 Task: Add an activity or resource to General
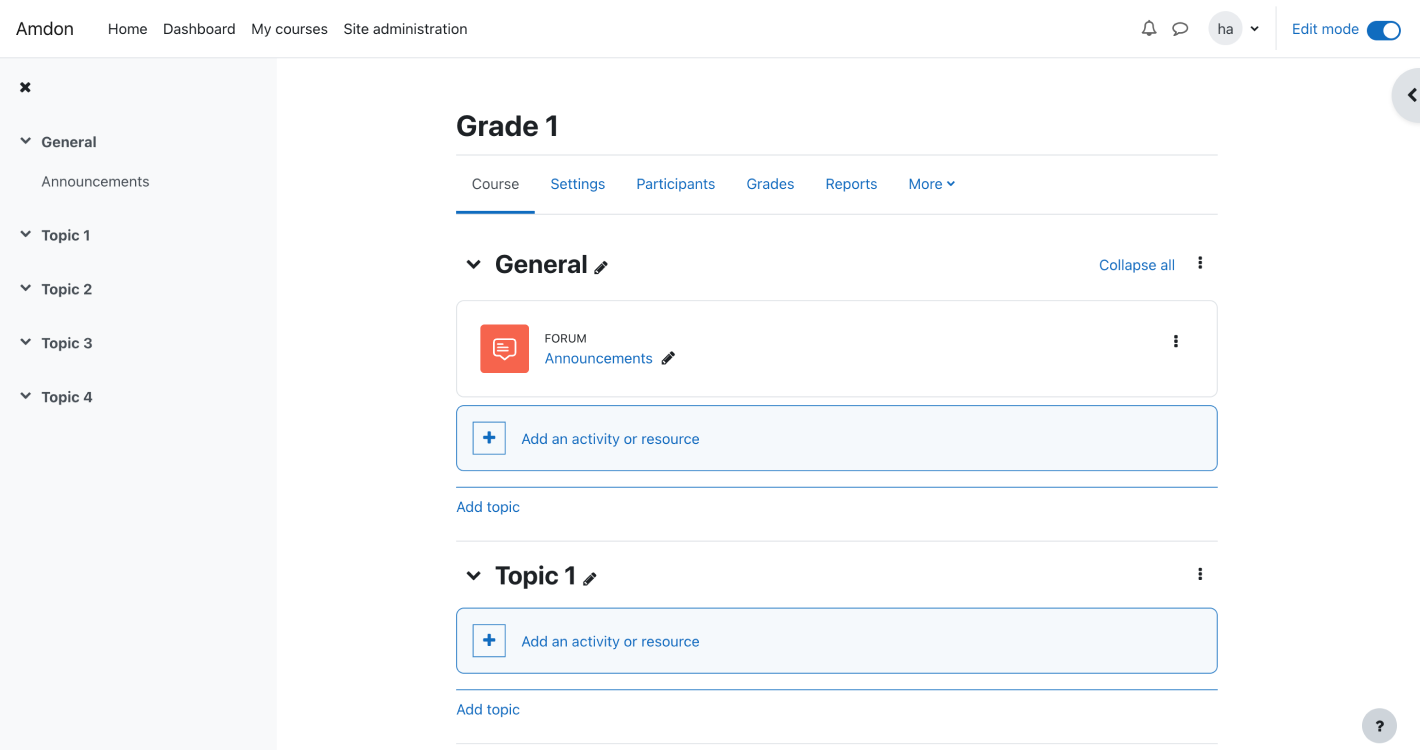(x=836, y=438)
